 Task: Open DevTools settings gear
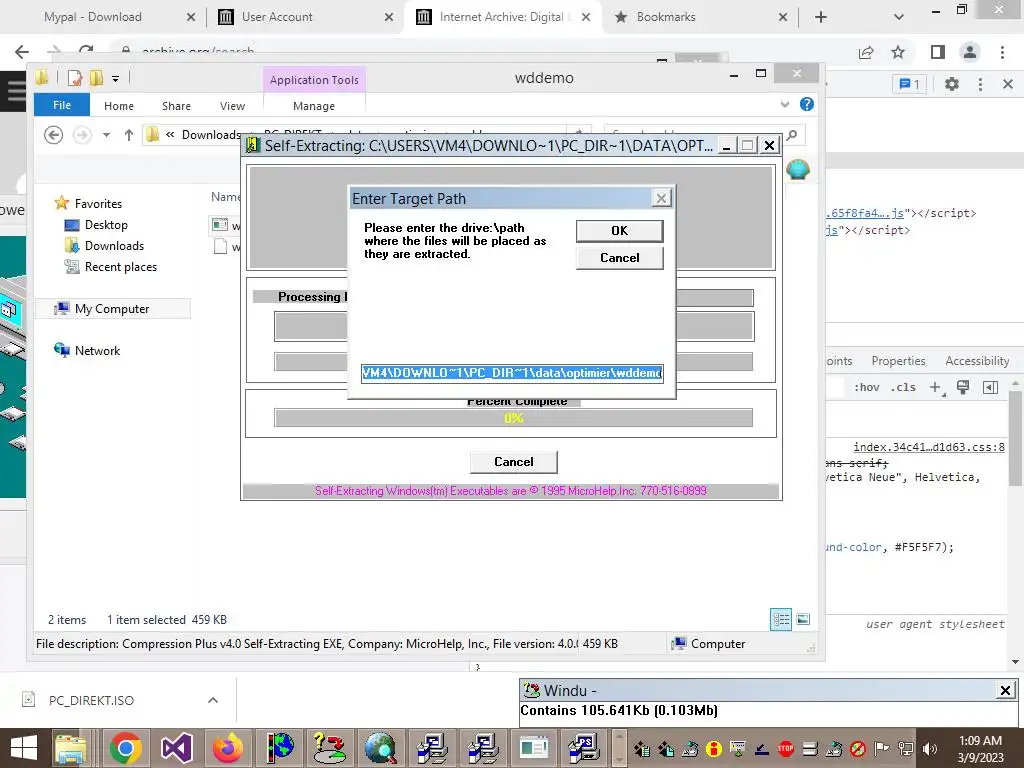tap(952, 84)
